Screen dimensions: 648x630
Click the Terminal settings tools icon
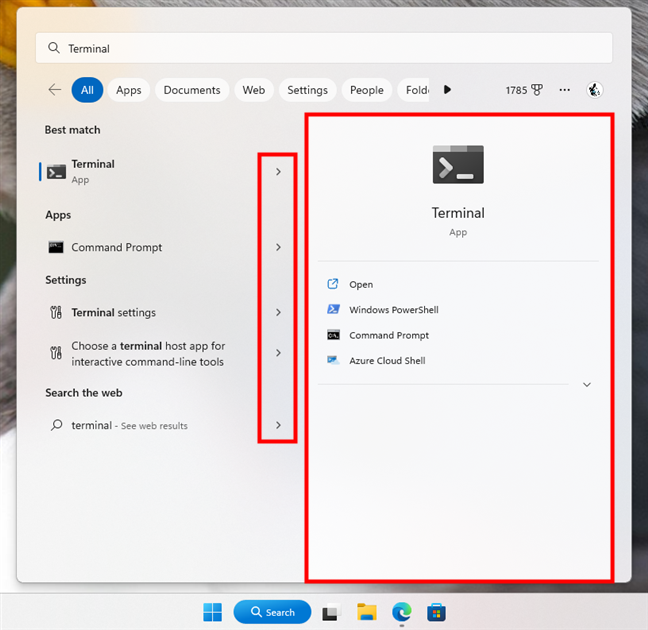click(x=56, y=312)
